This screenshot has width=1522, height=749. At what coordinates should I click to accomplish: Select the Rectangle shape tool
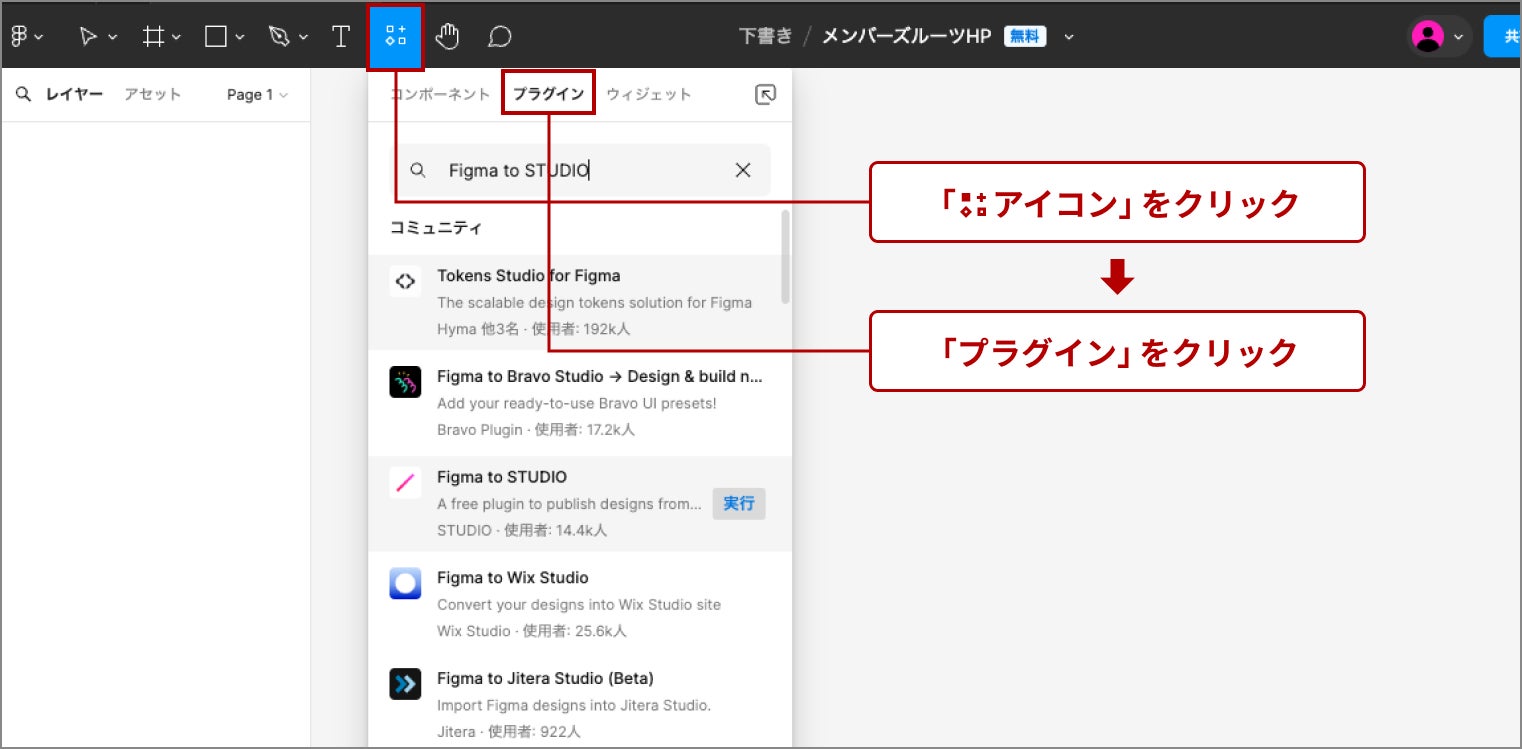click(215, 37)
